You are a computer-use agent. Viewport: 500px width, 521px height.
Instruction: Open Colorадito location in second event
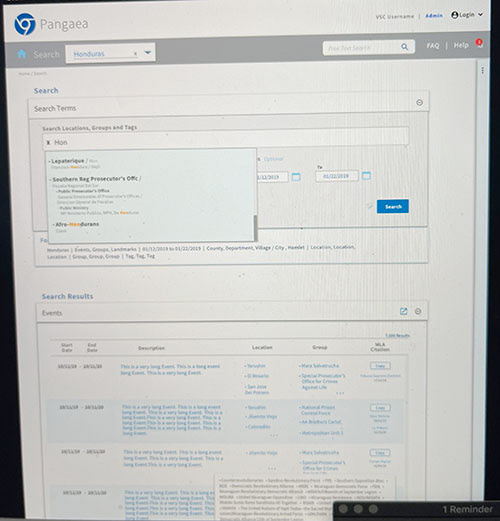(258, 427)
